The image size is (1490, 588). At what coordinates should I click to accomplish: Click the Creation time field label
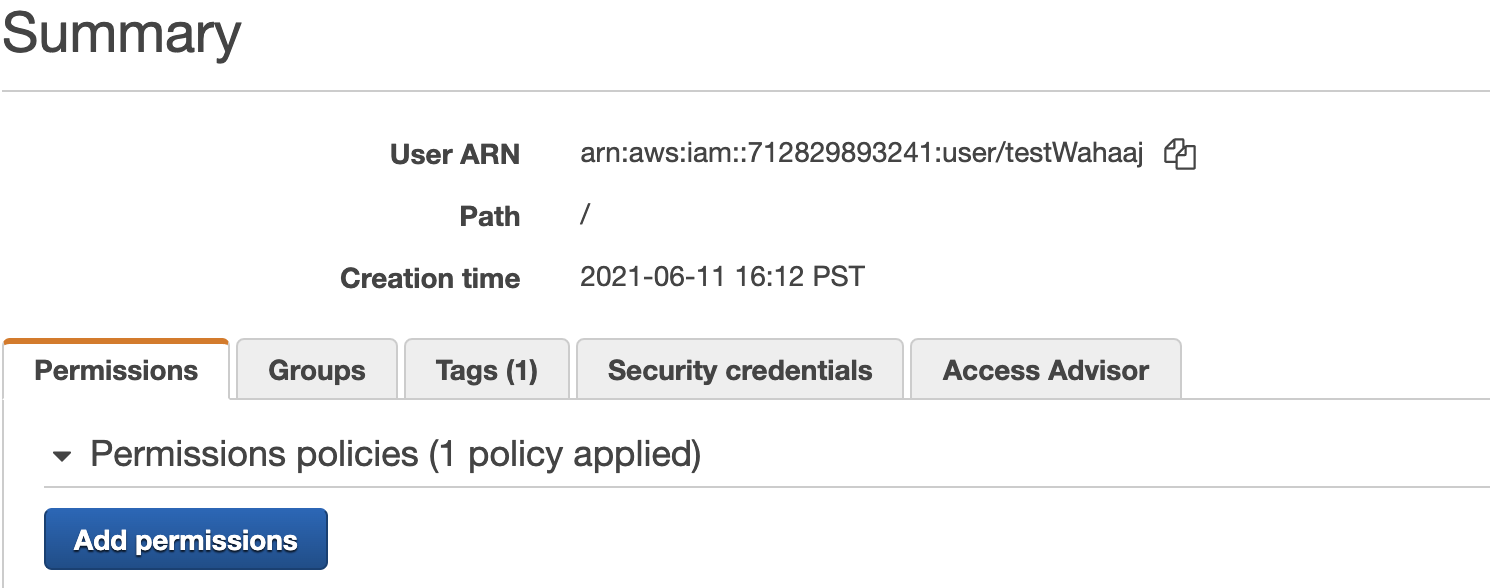tap(430, 278)
